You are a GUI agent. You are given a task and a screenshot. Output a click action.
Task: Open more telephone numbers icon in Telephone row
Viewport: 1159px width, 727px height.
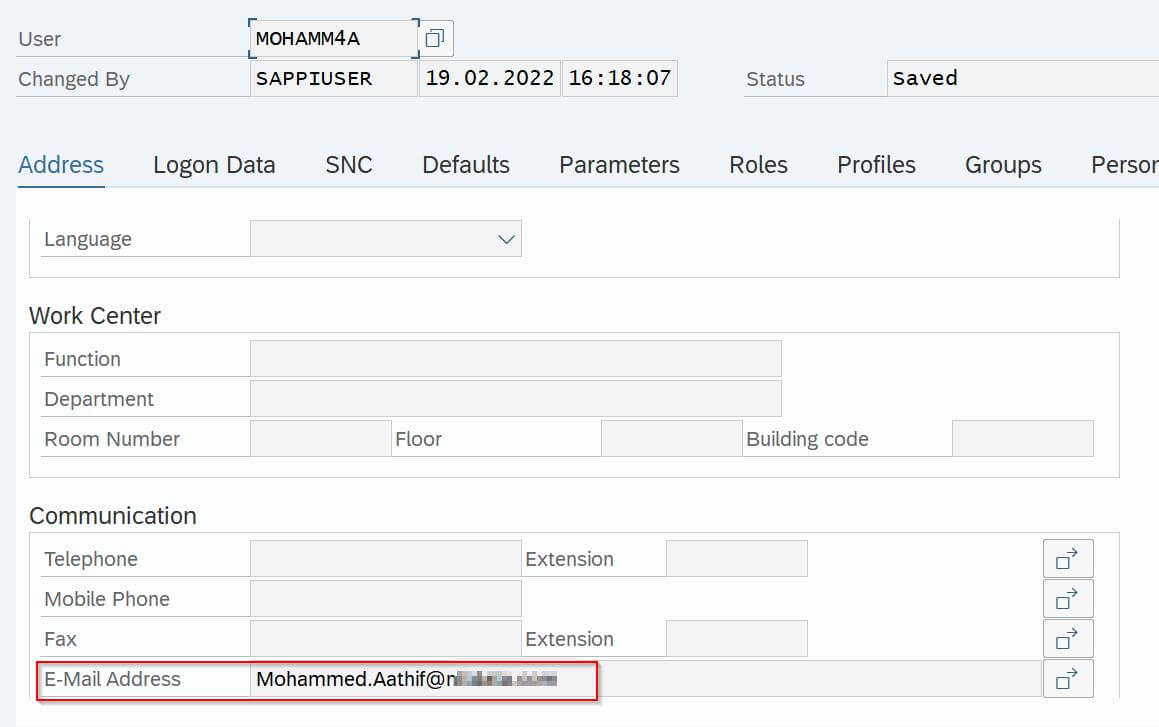(x=1067, y=559)
